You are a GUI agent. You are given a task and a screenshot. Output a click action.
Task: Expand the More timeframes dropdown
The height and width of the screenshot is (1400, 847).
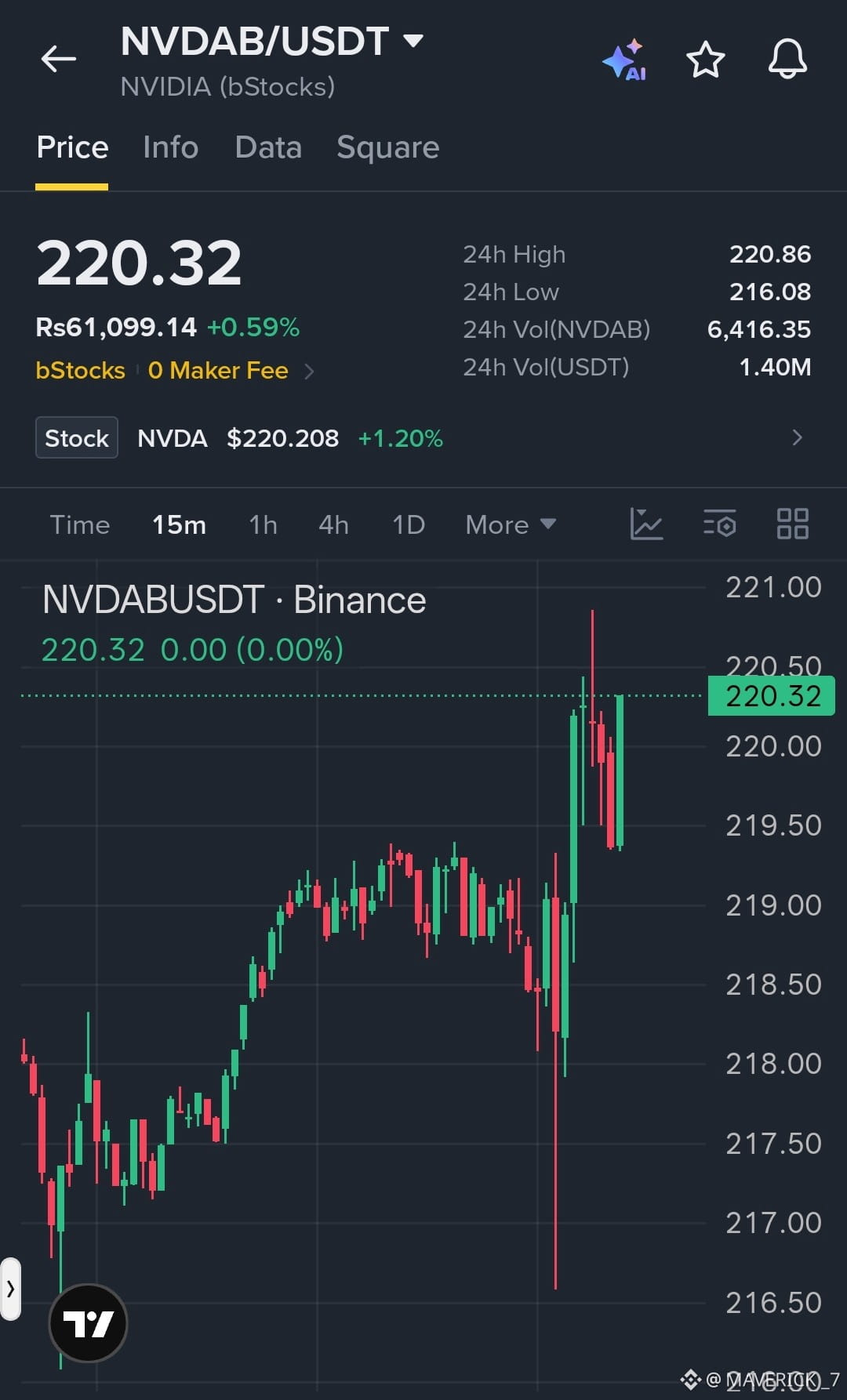click(511, 524)
